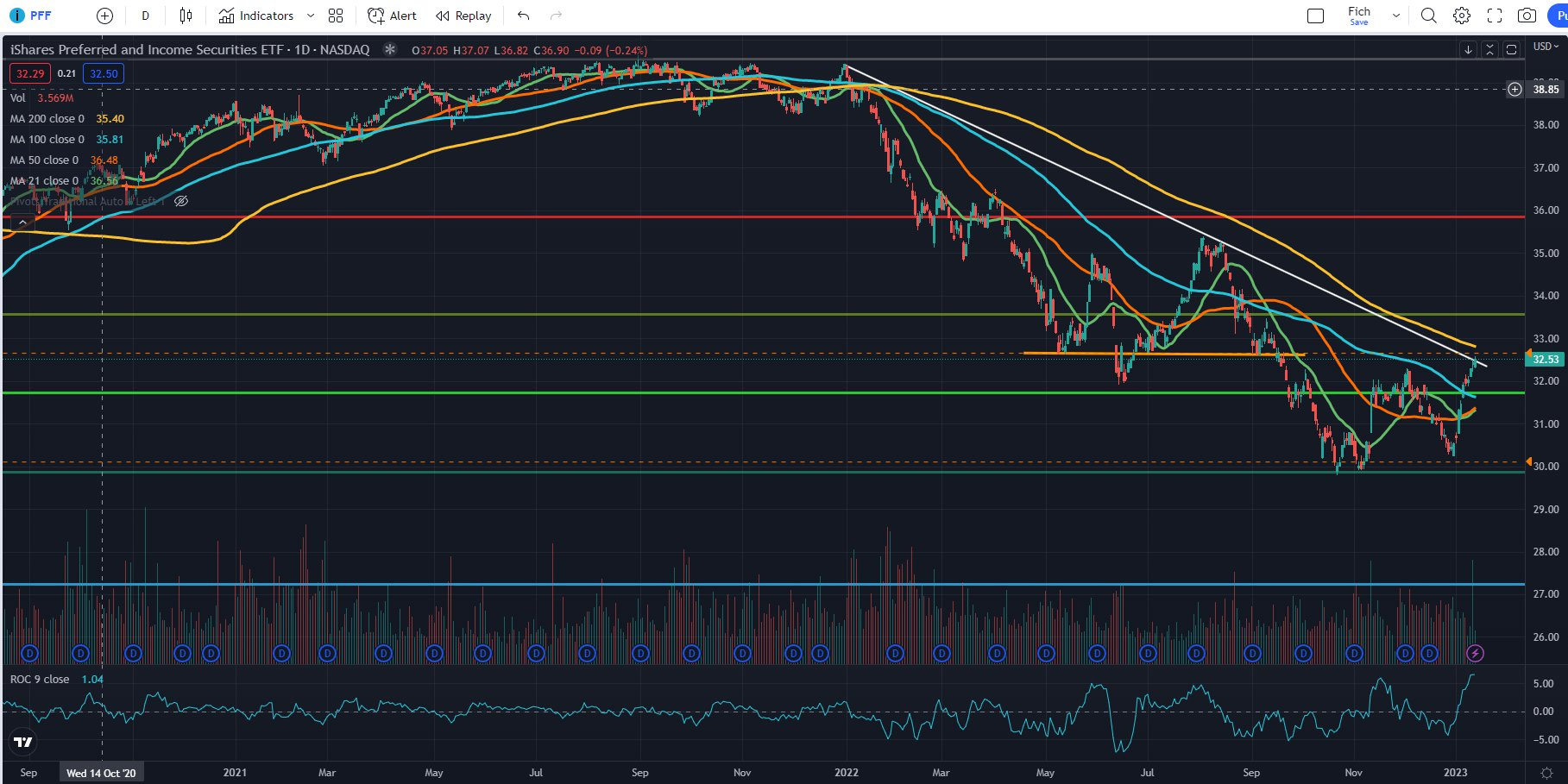Open the layout setup square icon
Viewport: 1568px width, 784px height.
pyautogui.click(x=1315, y=16)
